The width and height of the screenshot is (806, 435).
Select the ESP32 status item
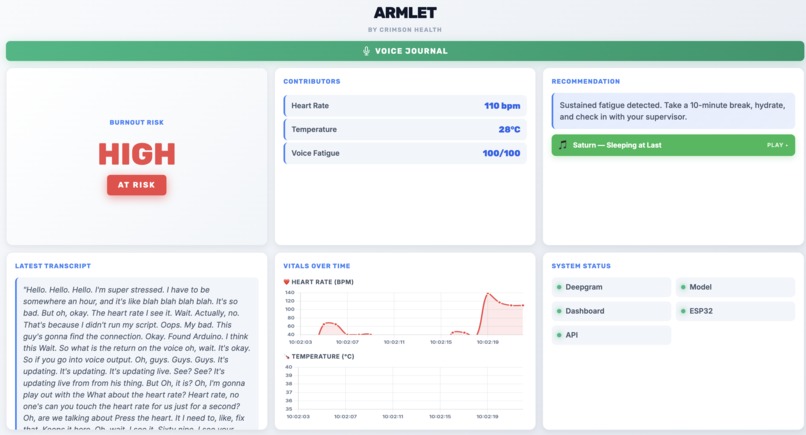(x=735, y=311)
